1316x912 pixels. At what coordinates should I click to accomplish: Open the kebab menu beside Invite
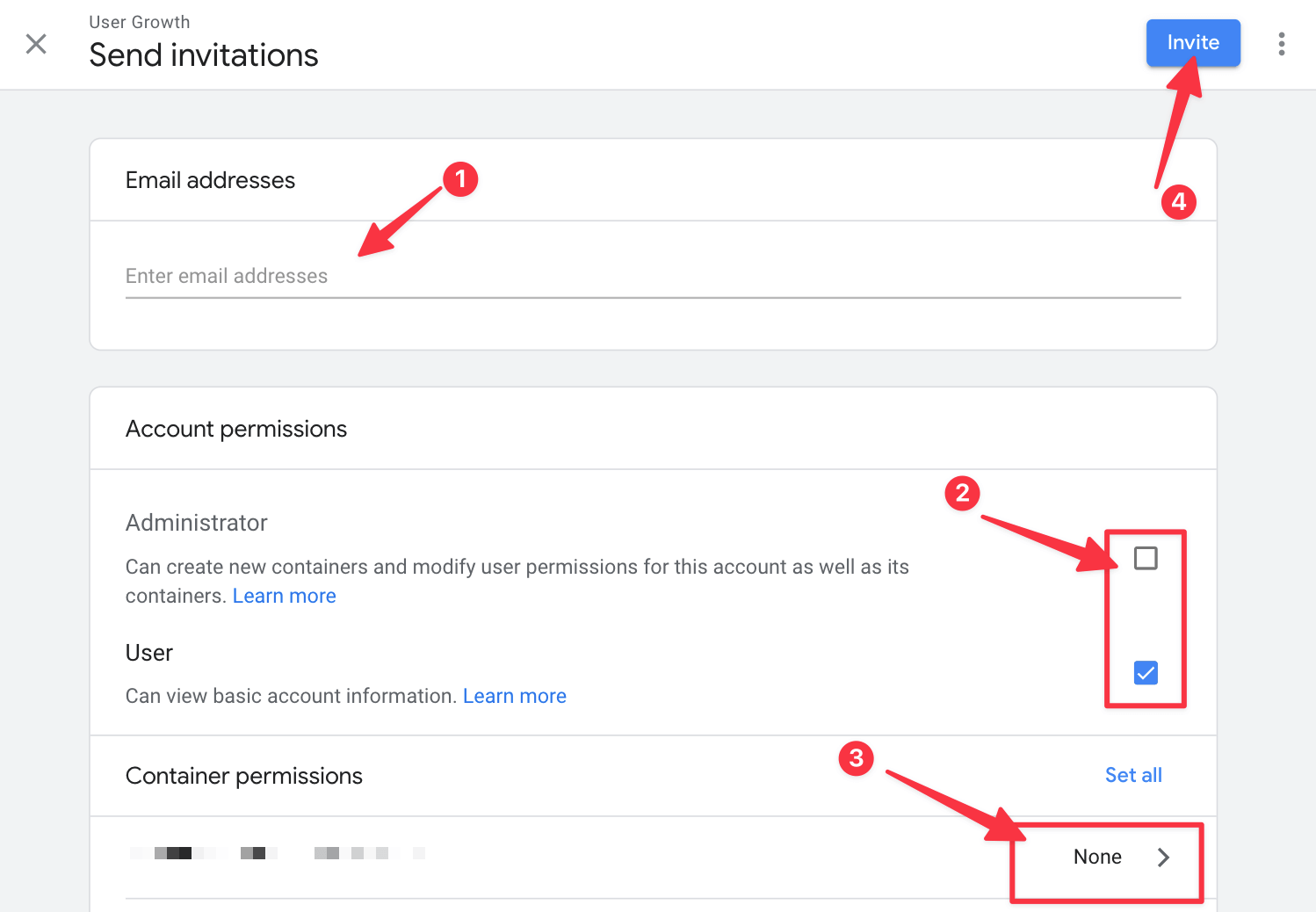pyautogui.click(x=1282, y=43)
